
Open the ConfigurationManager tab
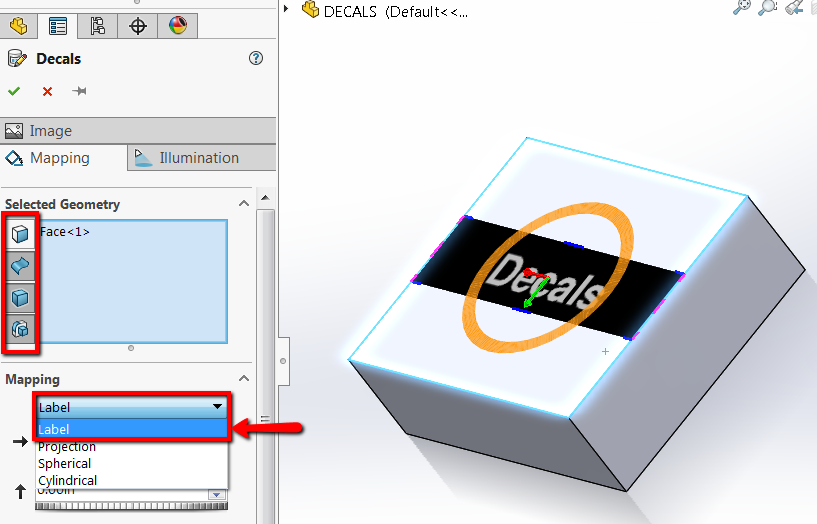tap(97, 26)
